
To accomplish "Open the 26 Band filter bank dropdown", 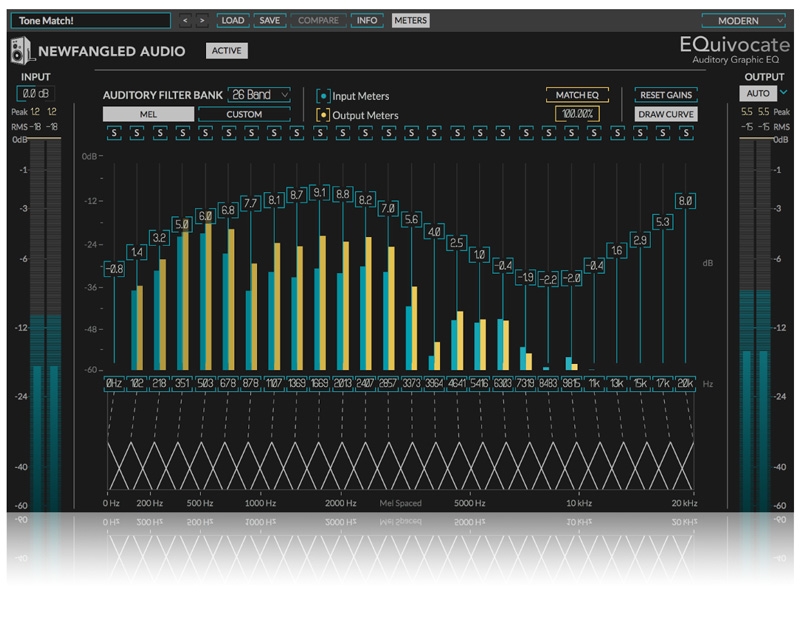I will pyautogui.click(x=259, y=95).
